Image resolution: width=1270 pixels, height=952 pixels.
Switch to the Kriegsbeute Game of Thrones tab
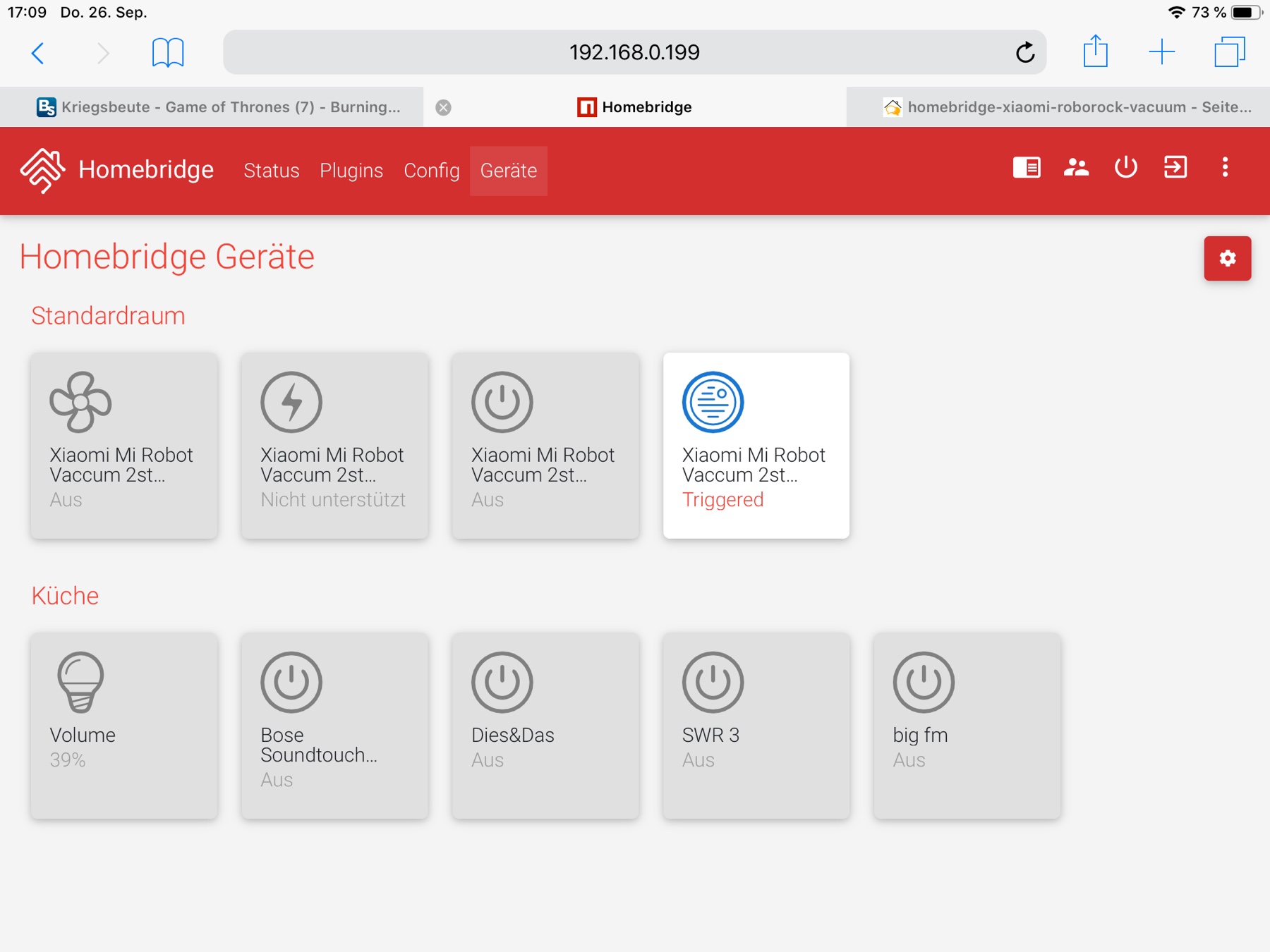219,107
